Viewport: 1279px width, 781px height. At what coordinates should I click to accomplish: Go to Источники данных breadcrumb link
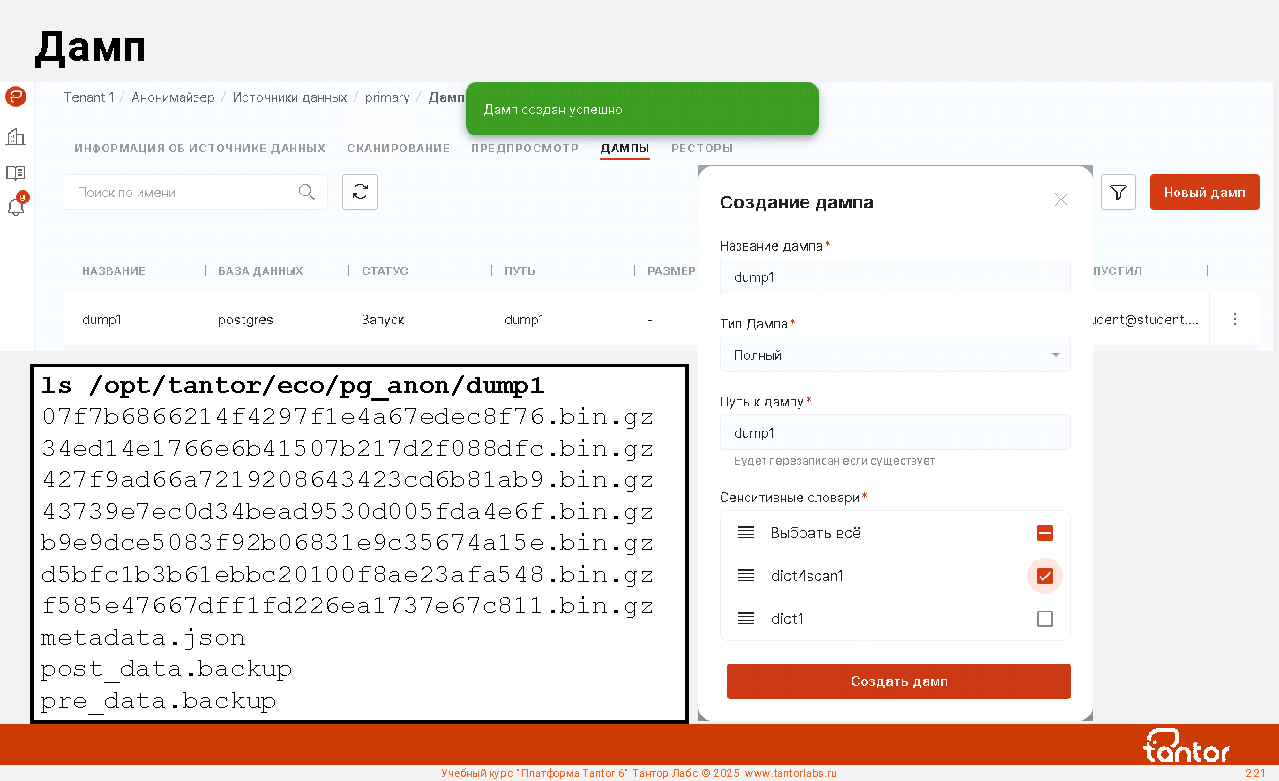(x=290, y=97)
